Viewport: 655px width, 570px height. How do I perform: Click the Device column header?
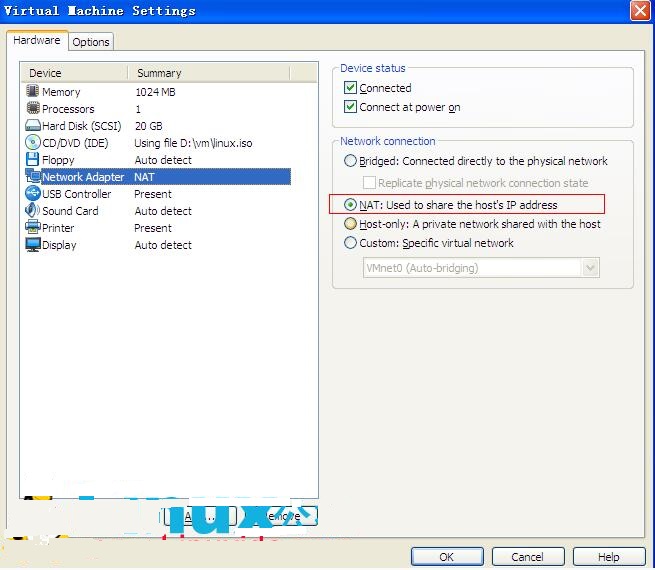[x=75, y=73]
